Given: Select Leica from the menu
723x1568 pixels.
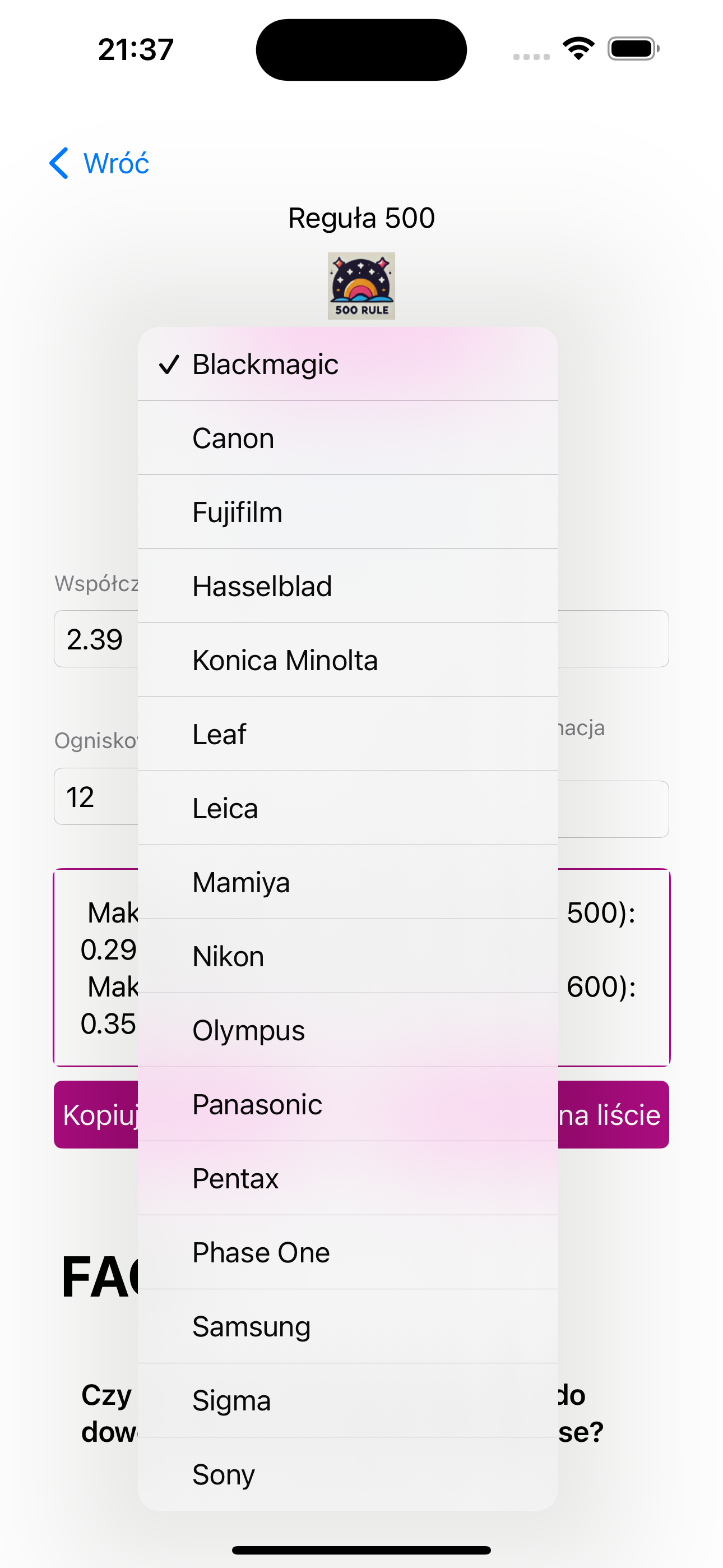Looking at the screenshot, I should tap(348, 808).
